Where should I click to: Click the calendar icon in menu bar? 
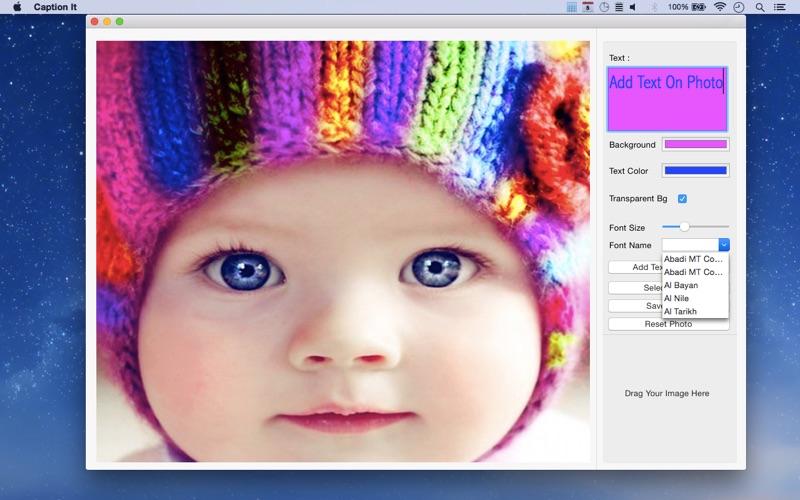coord(588,7)
